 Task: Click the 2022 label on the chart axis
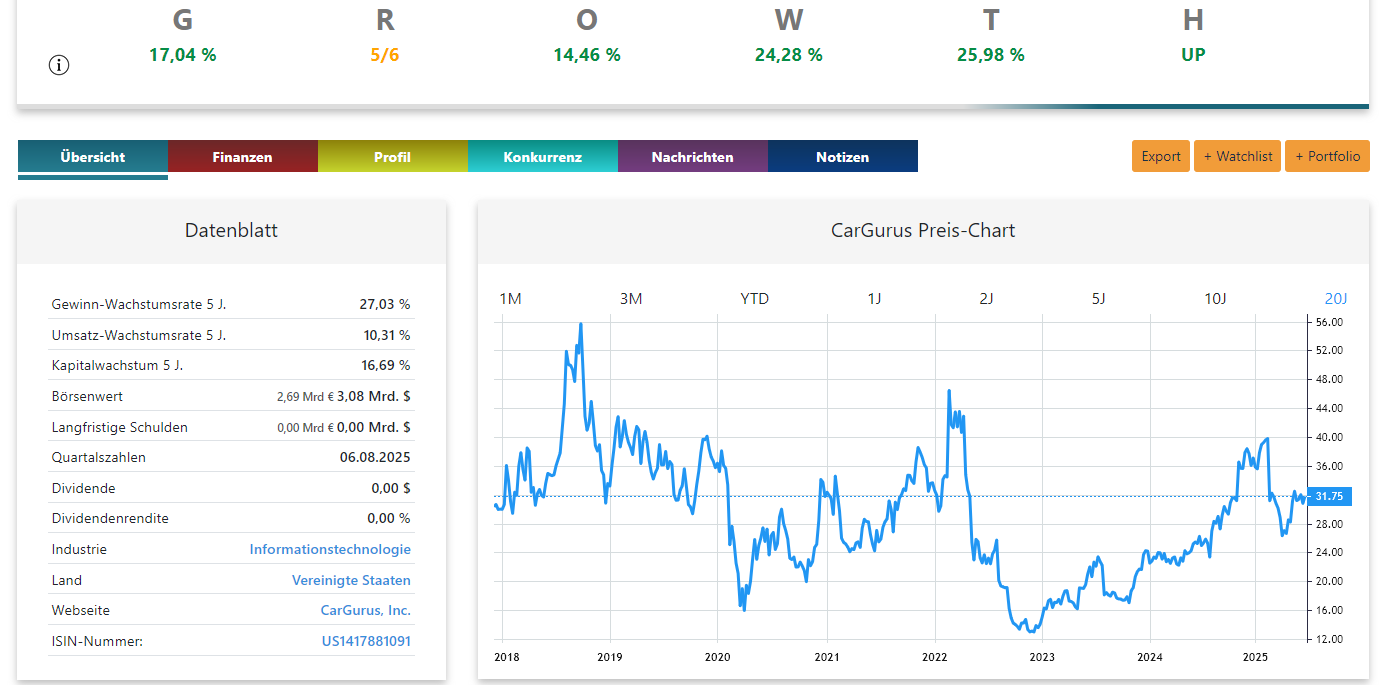pyautogui.click(x=934, y=657)
